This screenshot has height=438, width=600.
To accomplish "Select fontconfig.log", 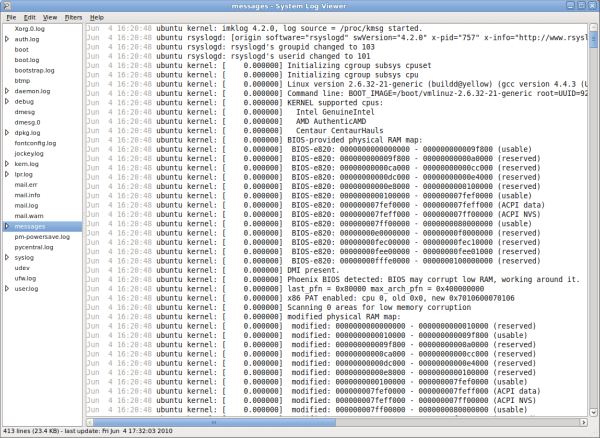I will click(x=35, y=143).
